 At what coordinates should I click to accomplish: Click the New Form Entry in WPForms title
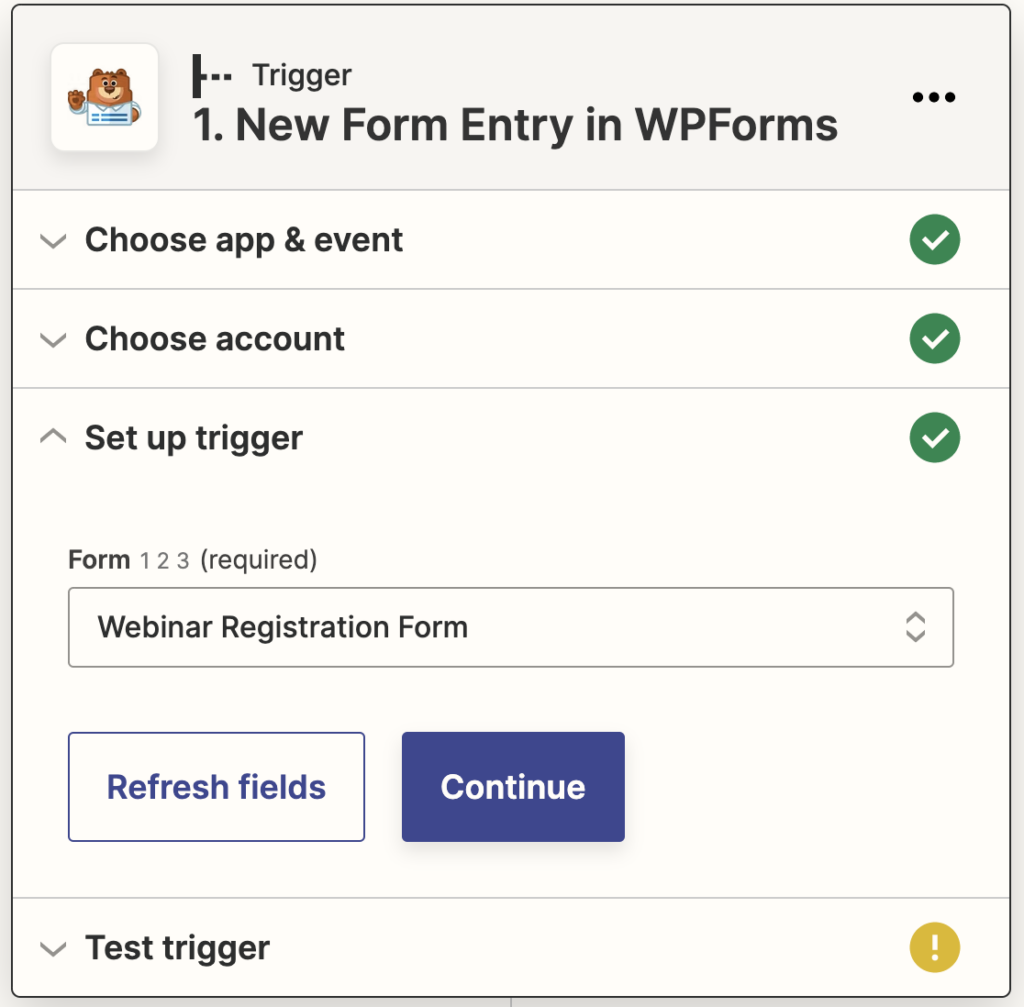(x=512, y=124)
